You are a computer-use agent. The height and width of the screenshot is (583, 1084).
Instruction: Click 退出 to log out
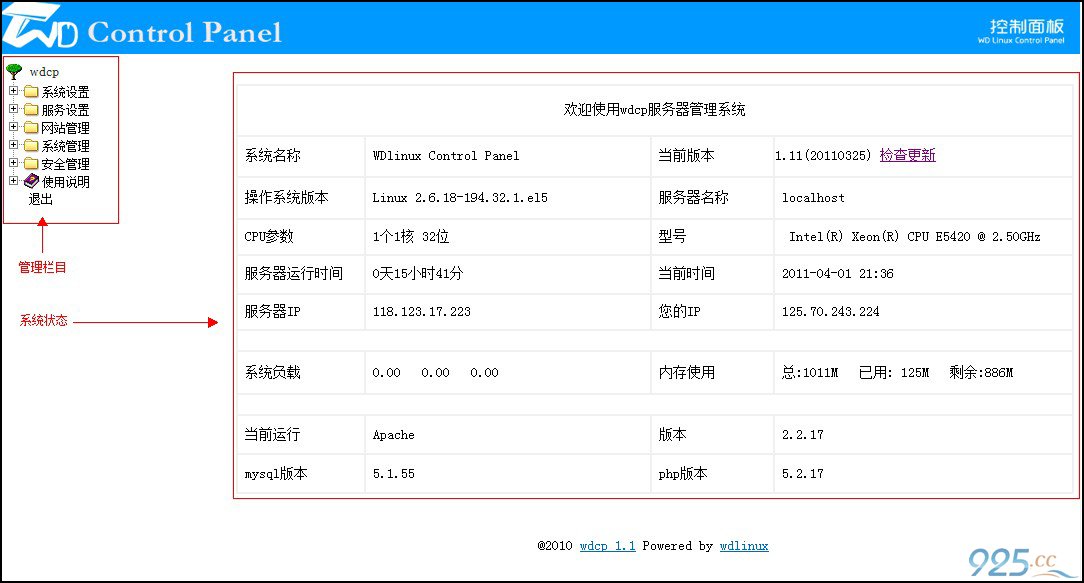tap(40, 199)
